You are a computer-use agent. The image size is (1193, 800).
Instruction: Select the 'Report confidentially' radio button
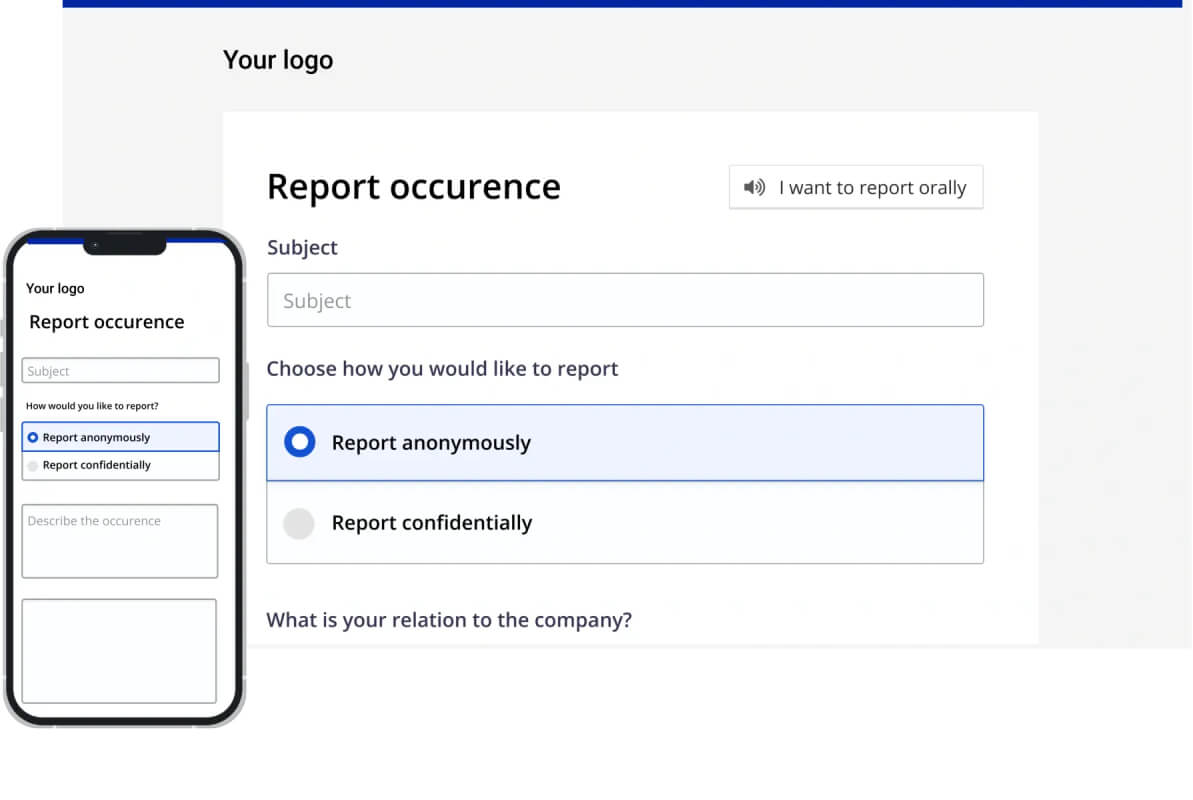[x=299, y=524]
